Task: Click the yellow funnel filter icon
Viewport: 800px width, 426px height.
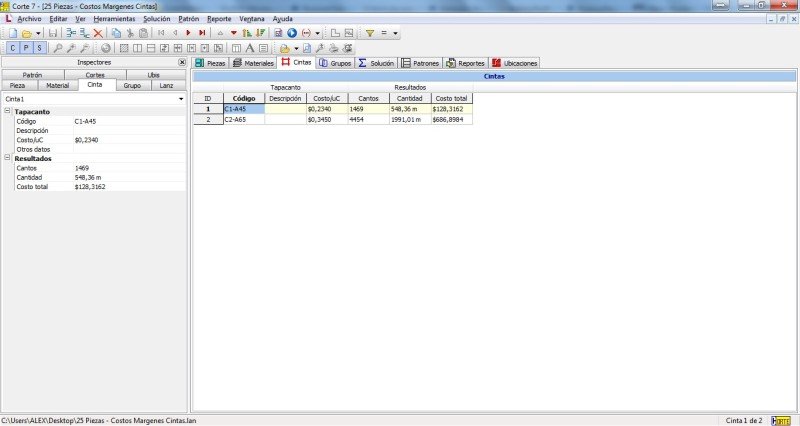Action: tap(369, 33)
